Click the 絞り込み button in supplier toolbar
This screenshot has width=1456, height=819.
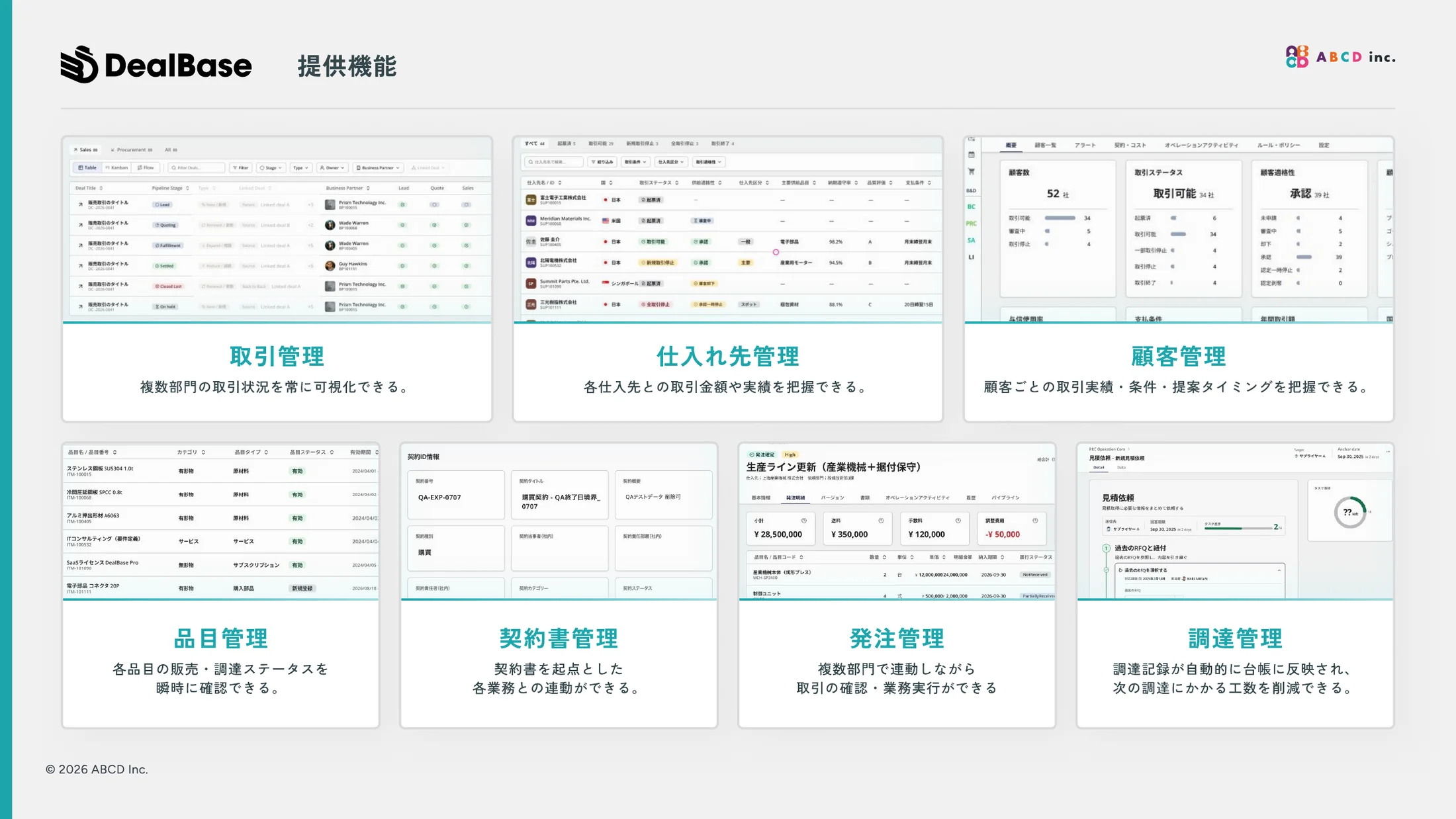[x=602, y=162]
